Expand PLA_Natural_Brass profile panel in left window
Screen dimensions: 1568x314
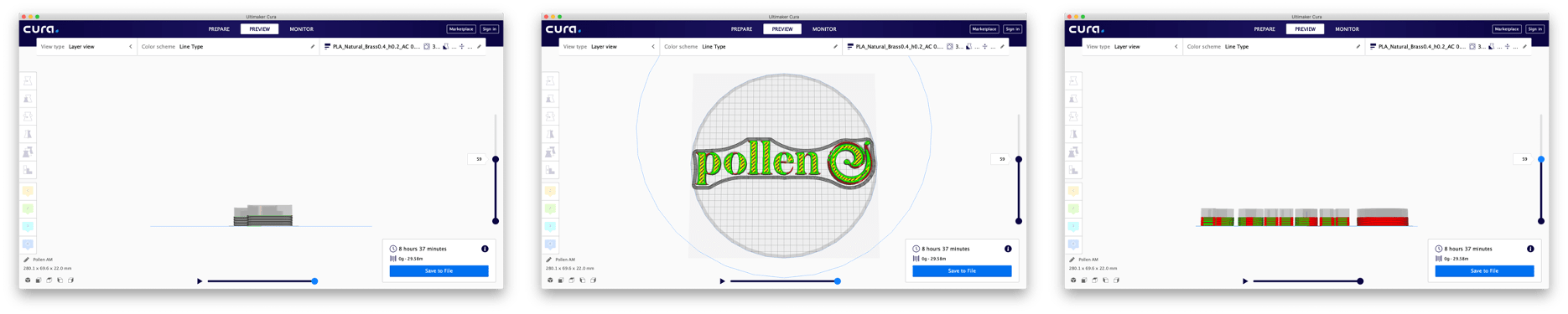coord(403,47)
